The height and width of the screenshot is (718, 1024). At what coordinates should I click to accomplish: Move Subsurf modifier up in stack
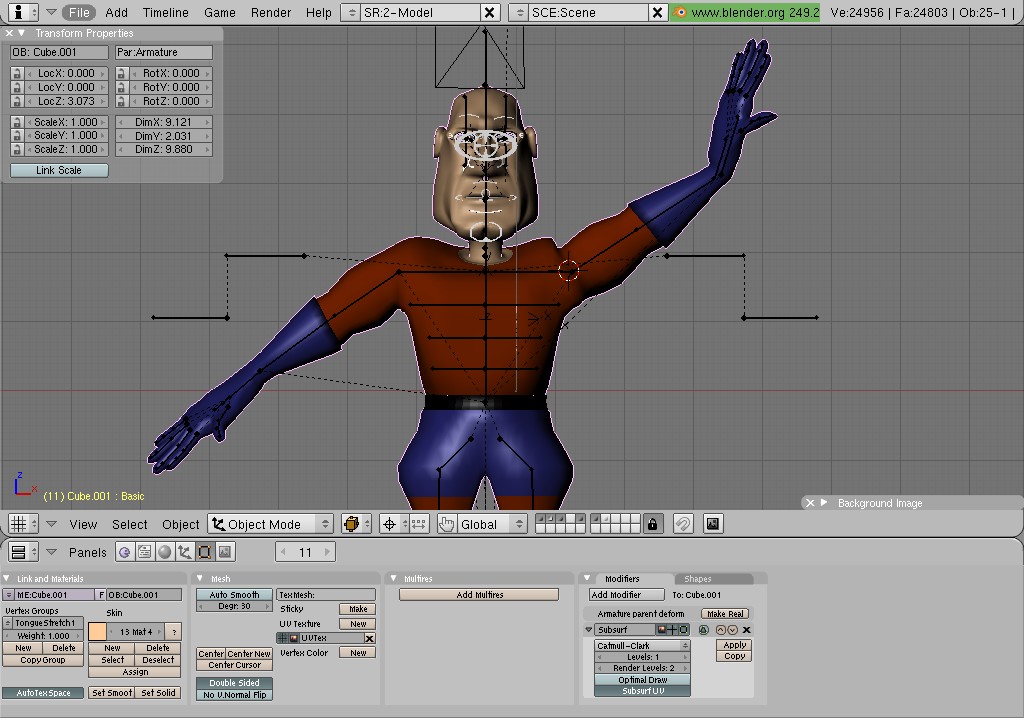tap(721, 630)
